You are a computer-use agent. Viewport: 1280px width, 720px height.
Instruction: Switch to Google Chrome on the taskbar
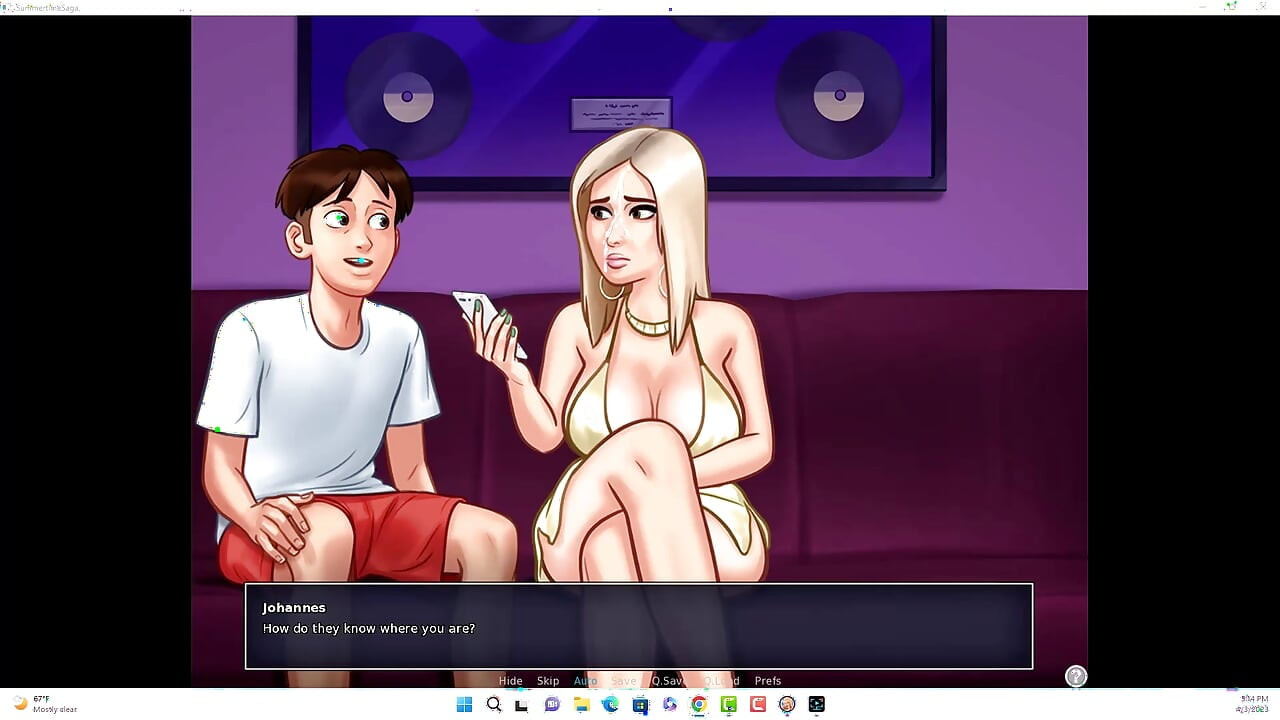point(699,705)
